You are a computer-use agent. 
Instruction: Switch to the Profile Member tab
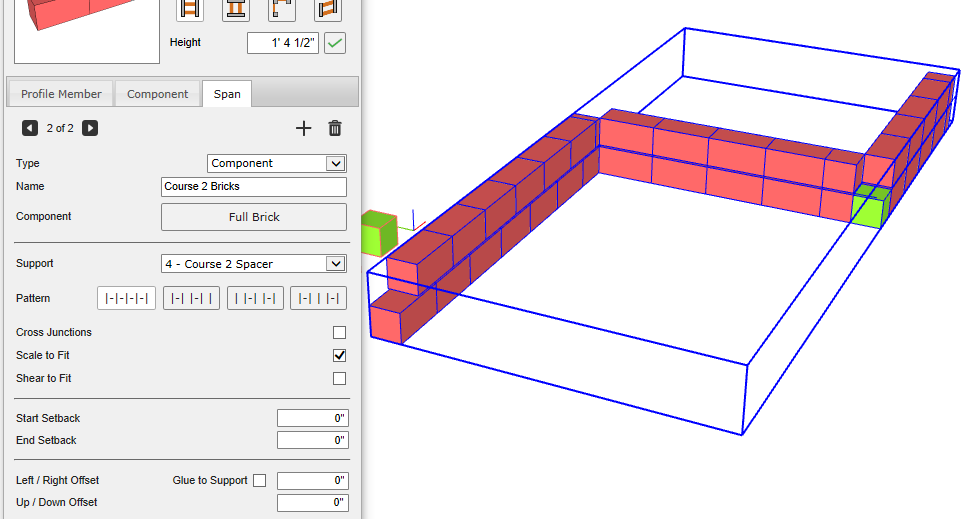[61, 94]
